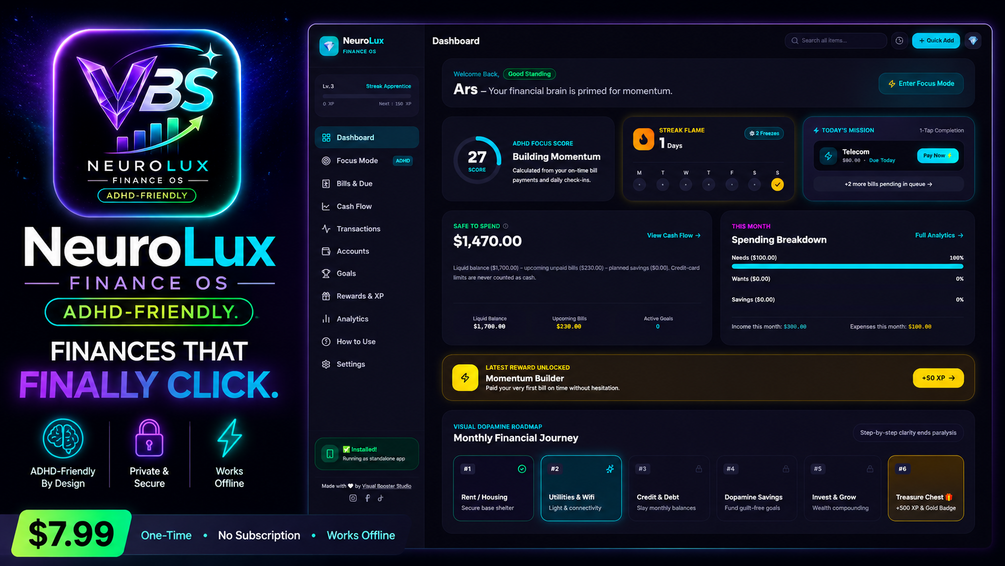Image resolution: width=1005 pixels, height=566 pixels.
Task: Click the XP level progress bar
Action: tap(367, 96)
